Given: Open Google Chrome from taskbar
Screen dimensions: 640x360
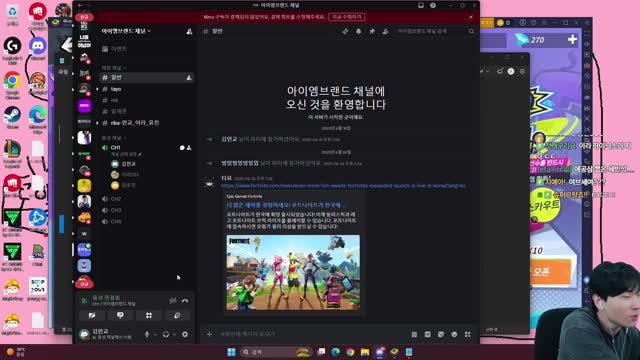Looking at the screenshot, I should (x=350, y=352).
